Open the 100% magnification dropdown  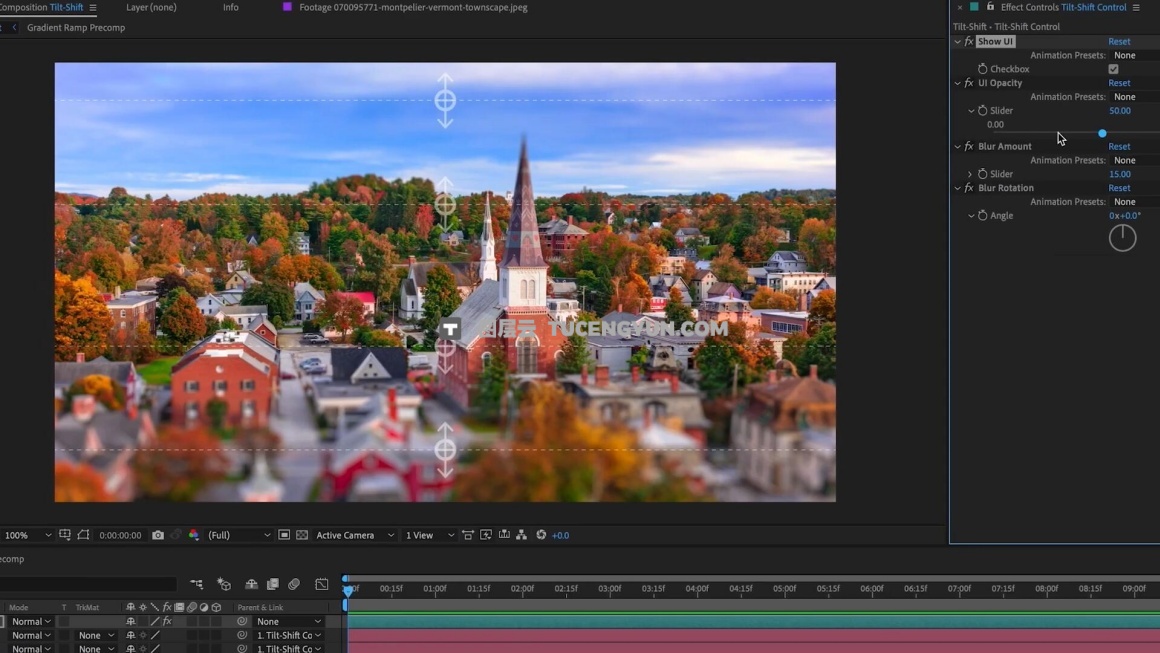tap(28, 535)
